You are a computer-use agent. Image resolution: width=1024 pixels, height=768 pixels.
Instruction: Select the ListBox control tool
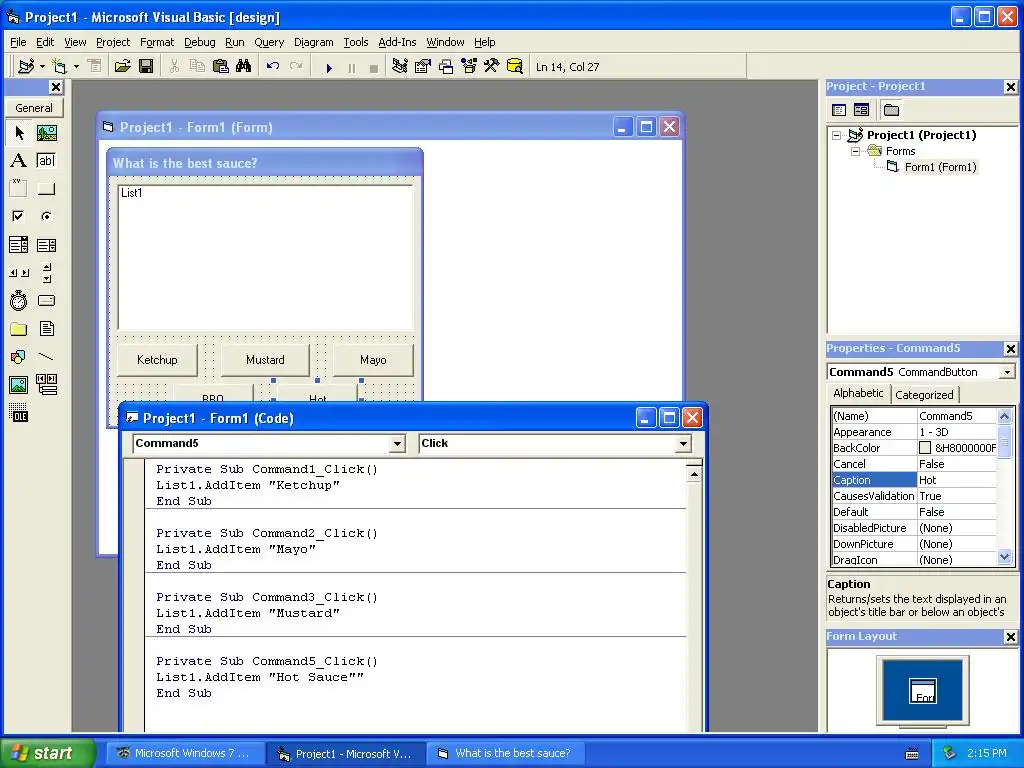pyautogui.click(x=46, y=245)
